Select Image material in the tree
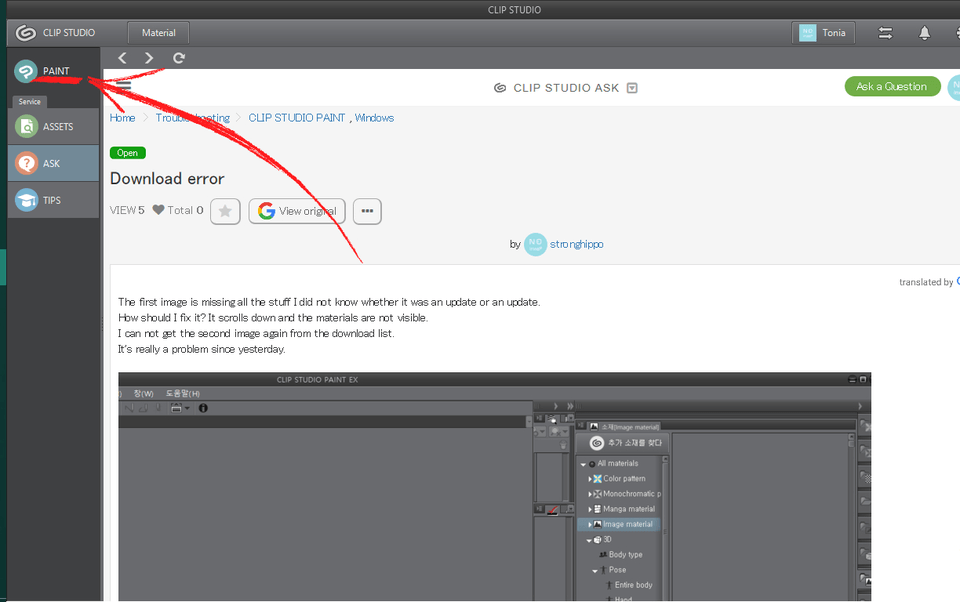The image size is (960, 602). click(x=620, y=524)
